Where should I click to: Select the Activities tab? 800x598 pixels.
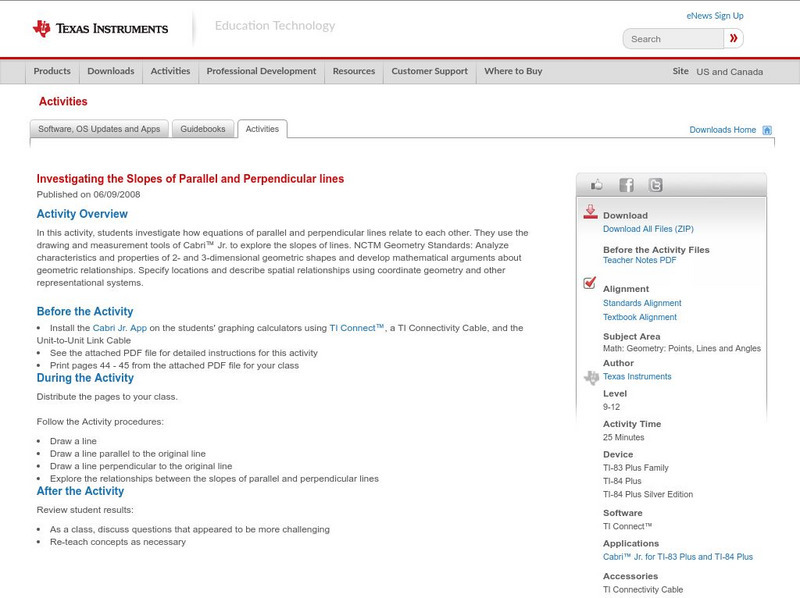click(x=262, y=129)
